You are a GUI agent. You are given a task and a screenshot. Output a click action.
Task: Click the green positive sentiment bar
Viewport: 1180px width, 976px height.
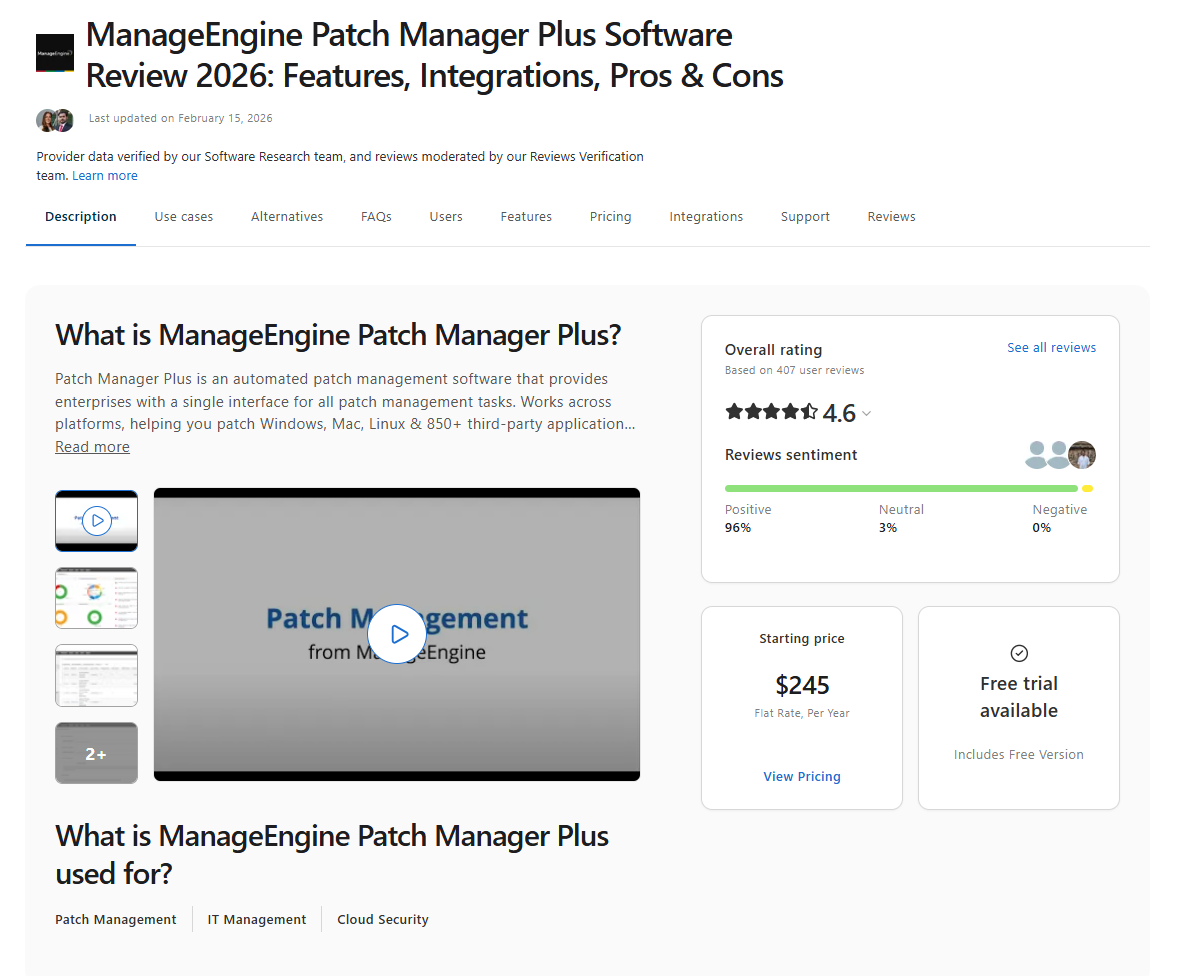pos(901,488)
